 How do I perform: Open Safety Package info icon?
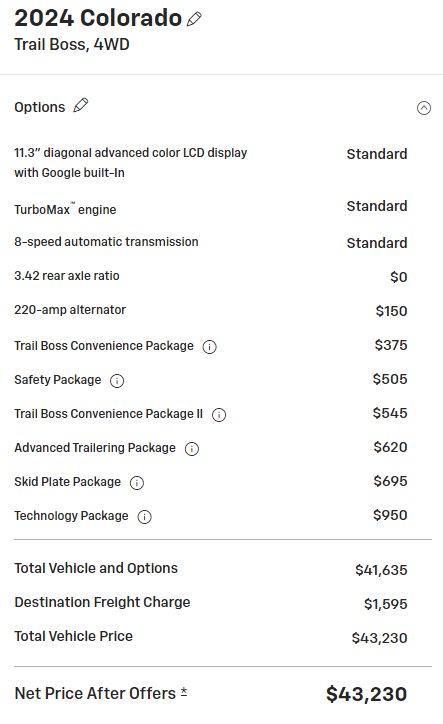pyautogui.click(x=117, y=381)
